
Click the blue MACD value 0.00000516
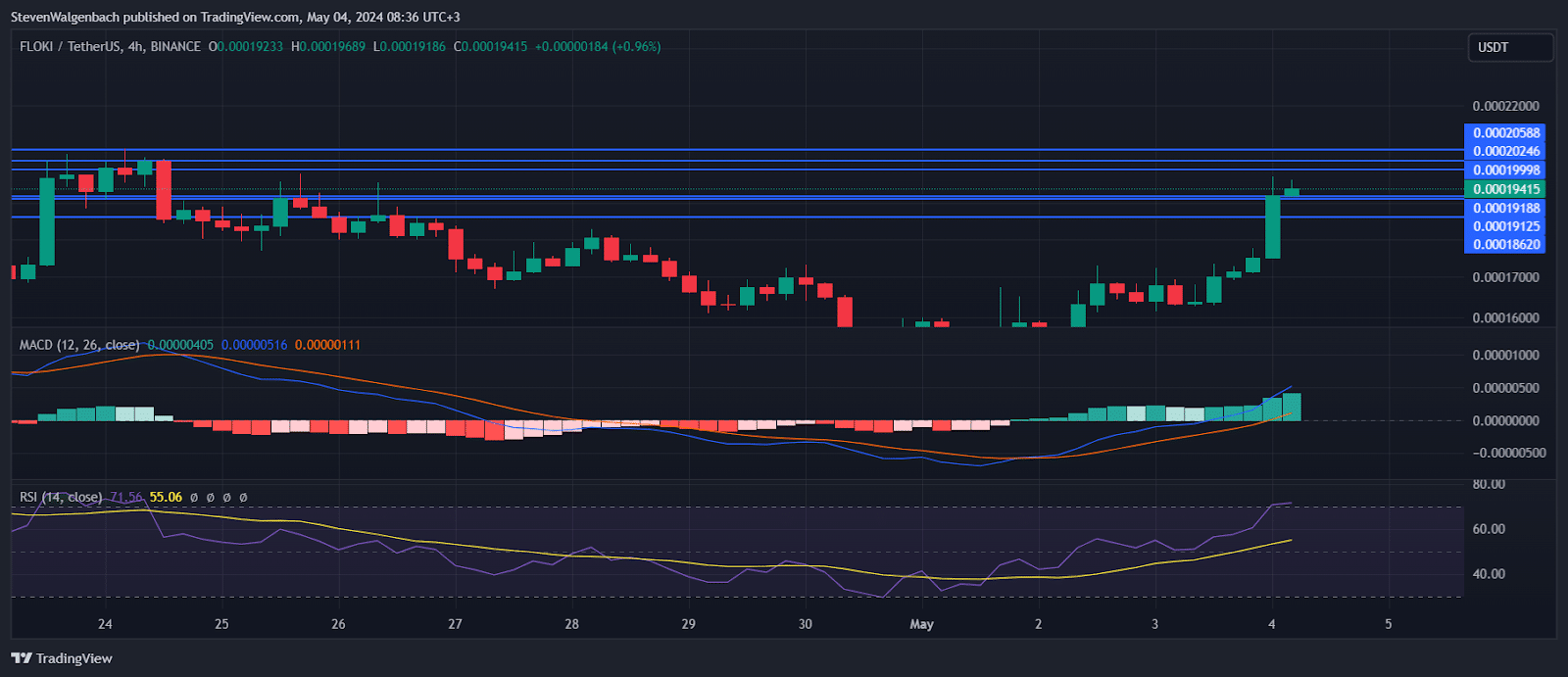coord(254,345)
